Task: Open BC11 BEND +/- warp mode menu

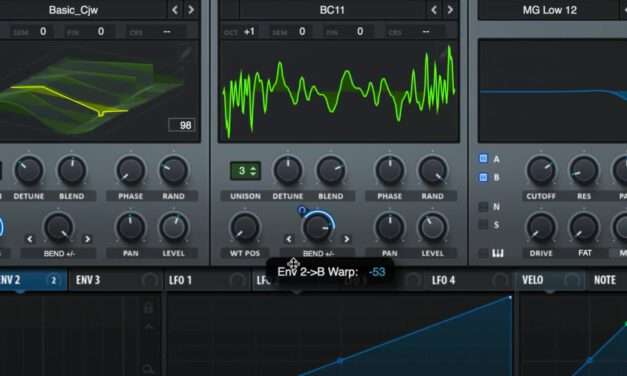Action: click(317, 253)
